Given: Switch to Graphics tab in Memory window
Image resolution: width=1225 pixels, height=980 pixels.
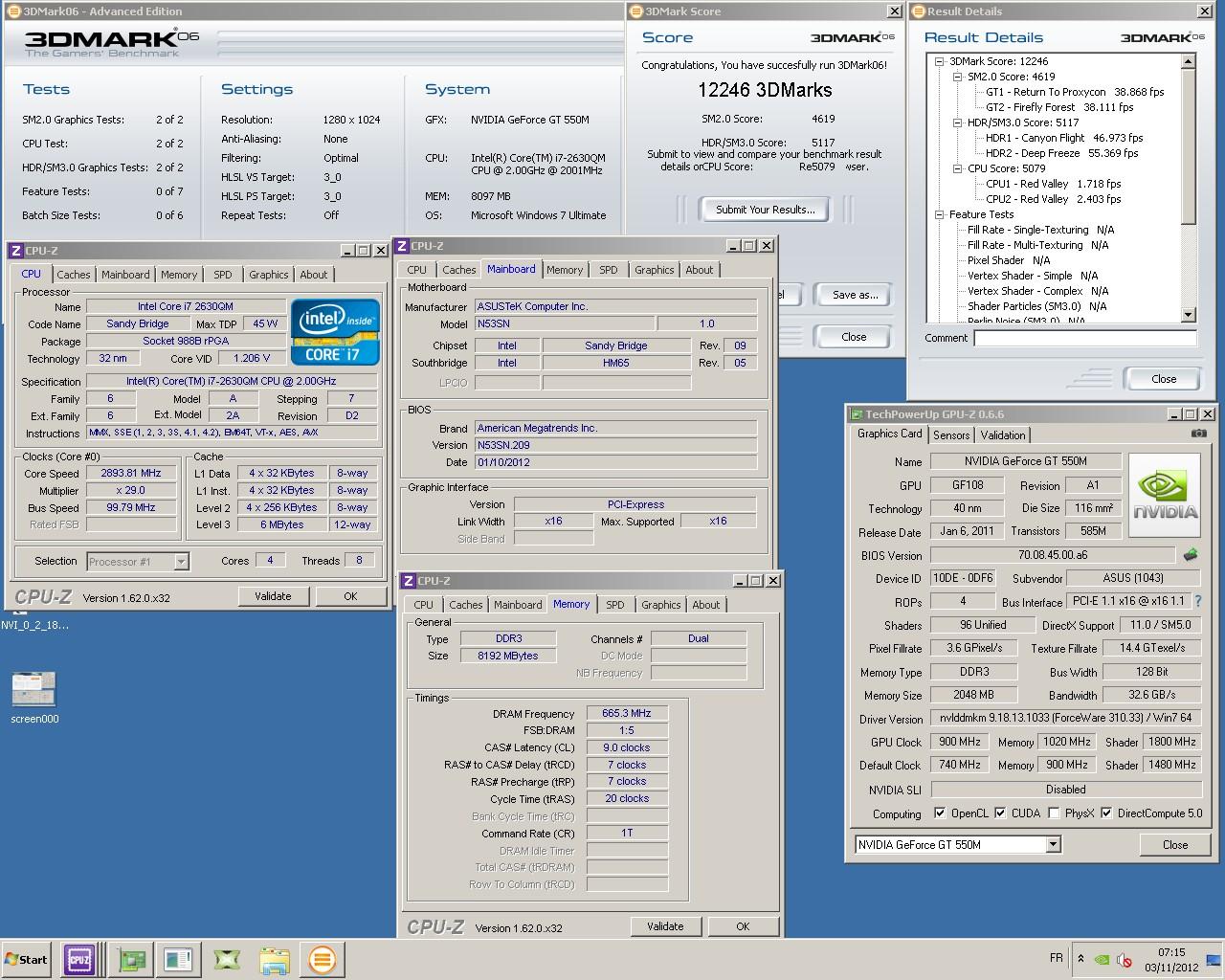Looking at the screenshot, I should pyautogui.click(x=661, y=605).
